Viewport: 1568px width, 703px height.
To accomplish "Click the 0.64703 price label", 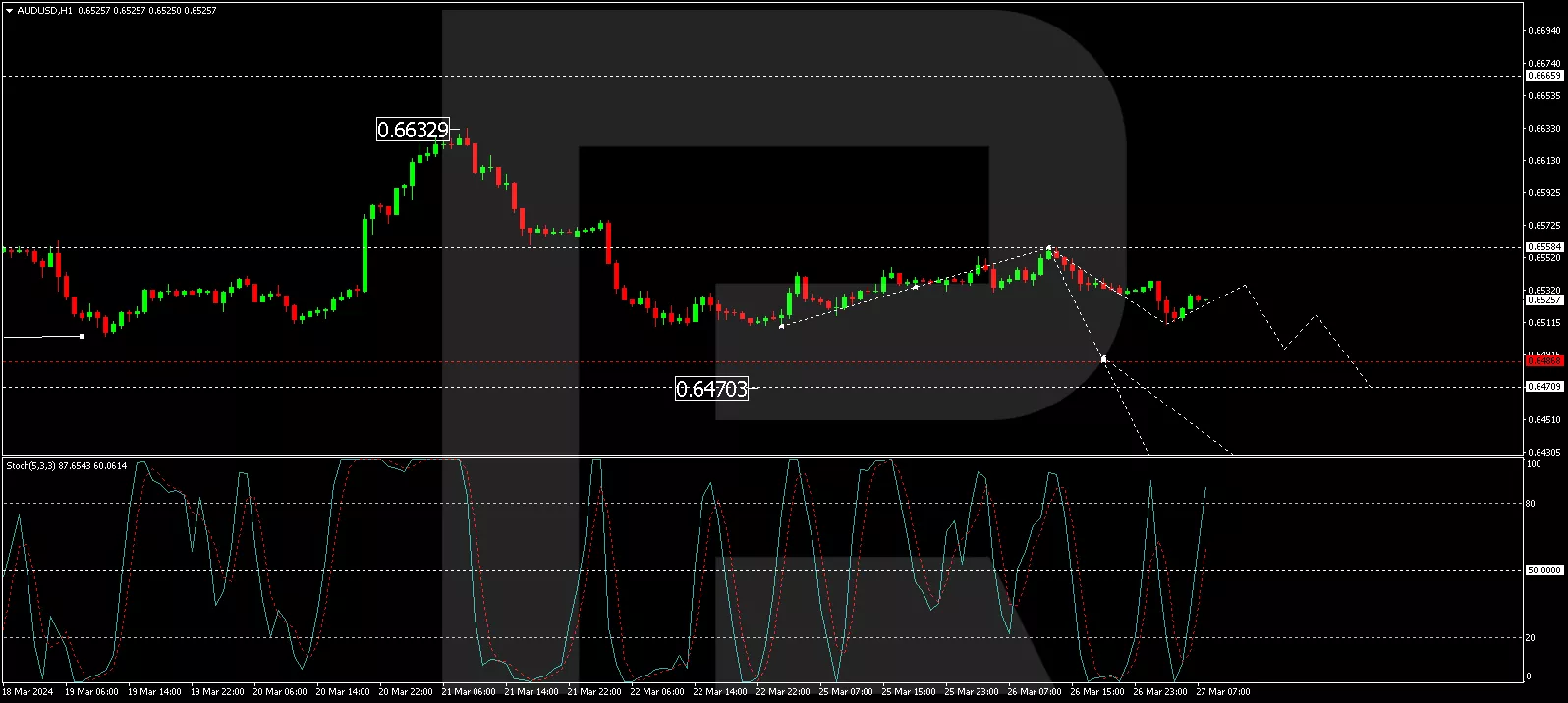I will coord(711,389).
